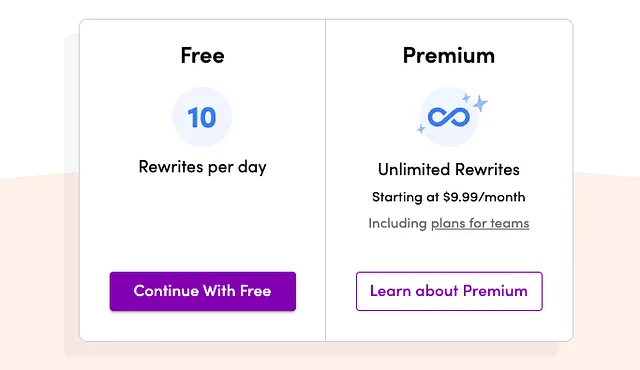Screen dimensions: 640x370
Task: Click the word day under the 10 icon
Action: point(252,167)
